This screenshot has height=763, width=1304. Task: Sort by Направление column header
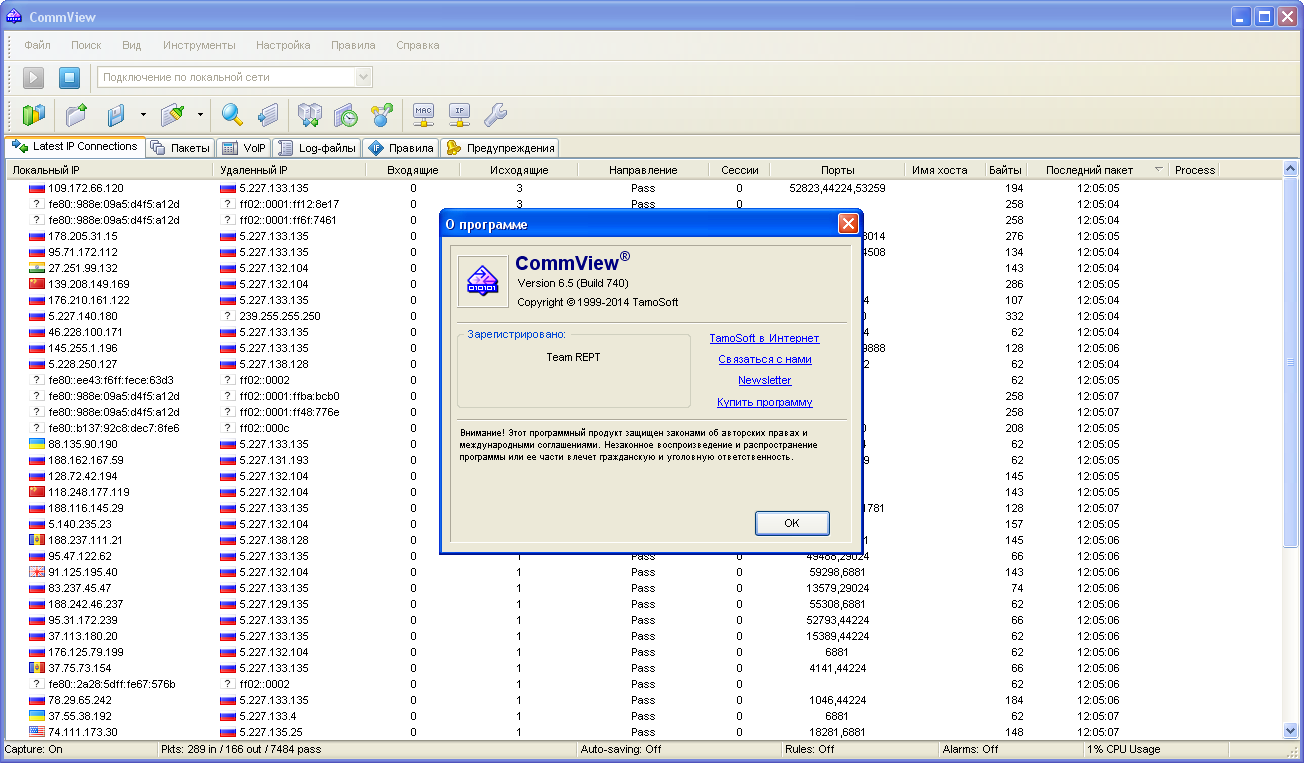point(643,170)
